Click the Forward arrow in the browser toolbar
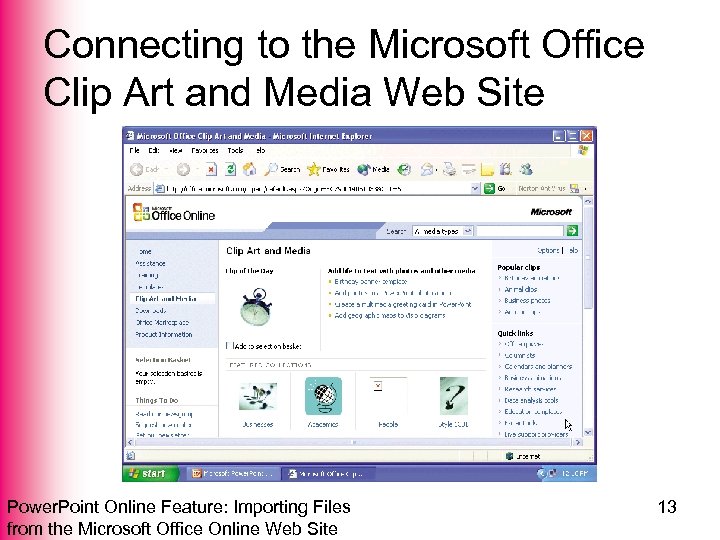This screenshot has width=720, height=540. 183,169
